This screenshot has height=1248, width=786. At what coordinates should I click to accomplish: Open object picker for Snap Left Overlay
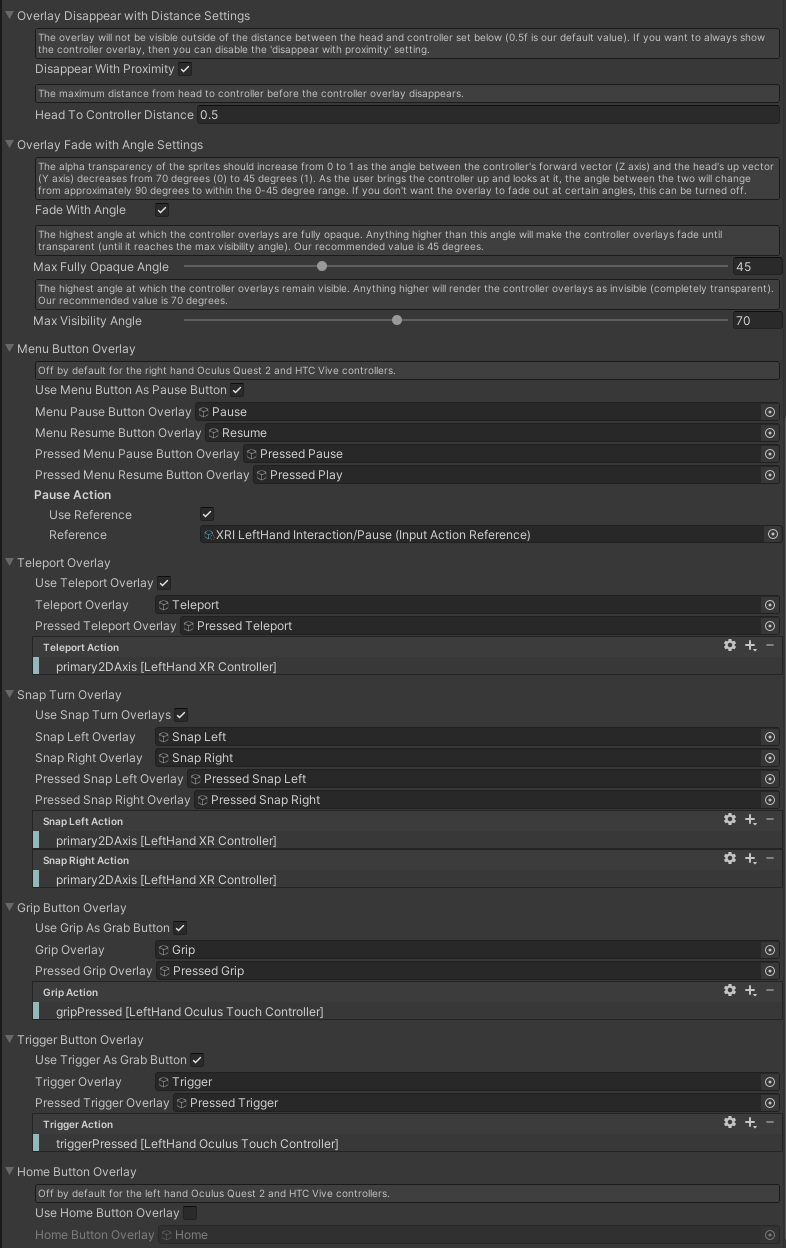click(770, 737)
